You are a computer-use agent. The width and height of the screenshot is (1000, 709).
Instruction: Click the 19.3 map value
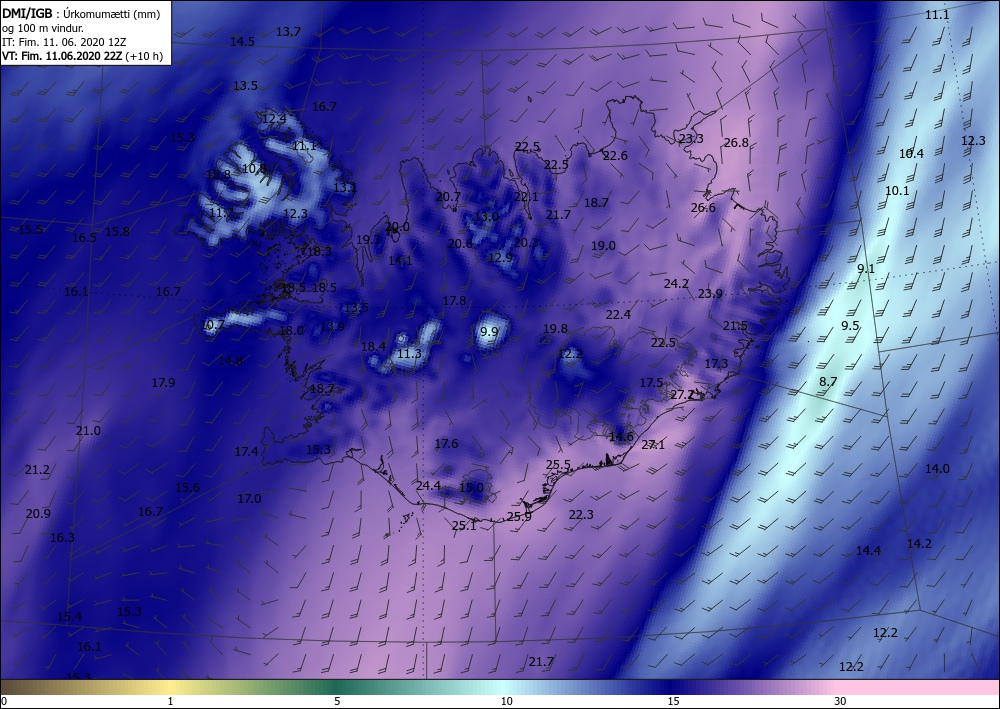click(368, 240)
